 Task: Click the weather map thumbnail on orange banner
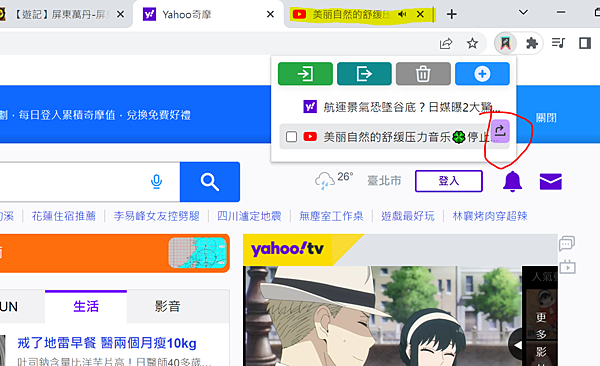(x=197, y=252)
